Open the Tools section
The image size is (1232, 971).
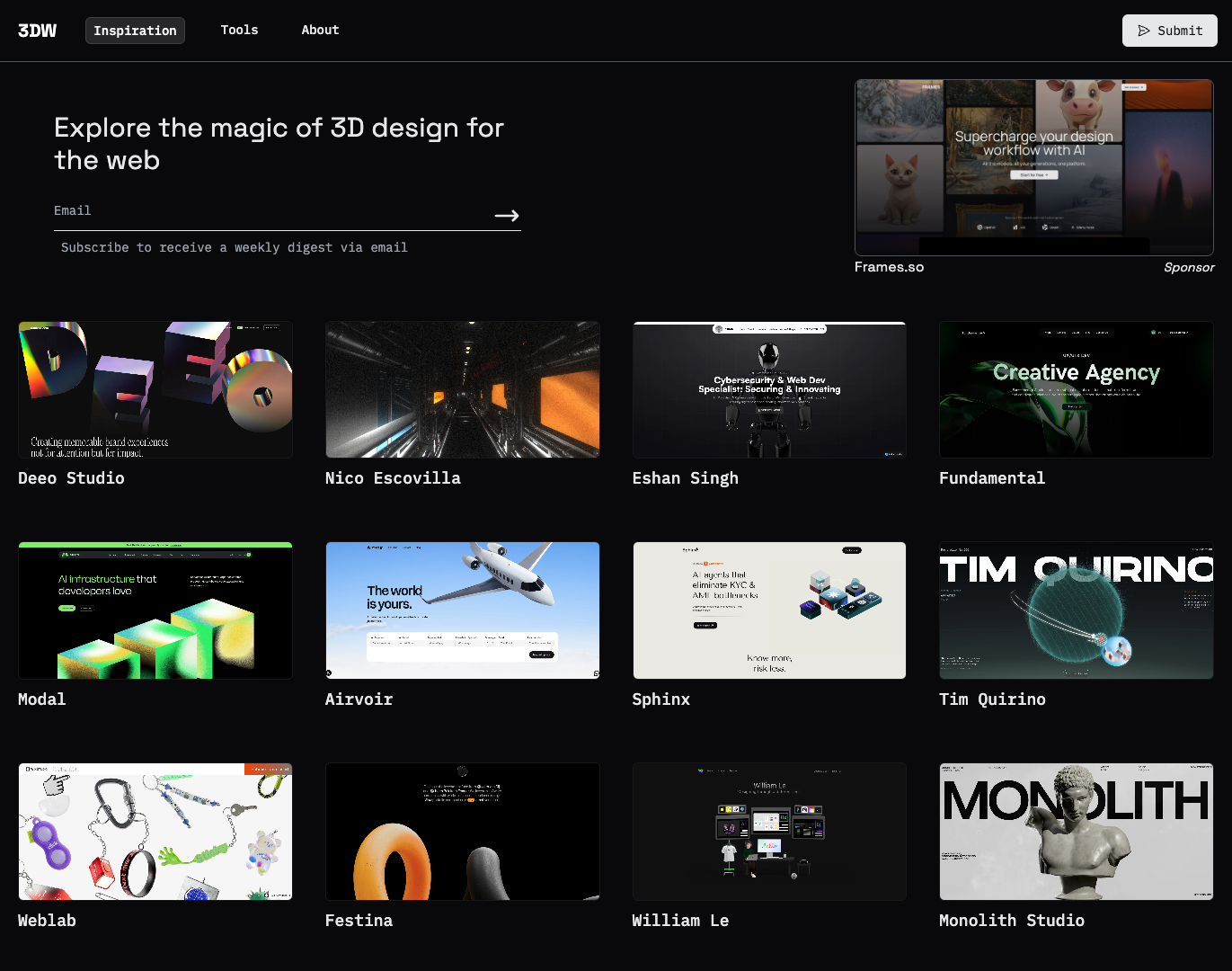tap(239, 30)
